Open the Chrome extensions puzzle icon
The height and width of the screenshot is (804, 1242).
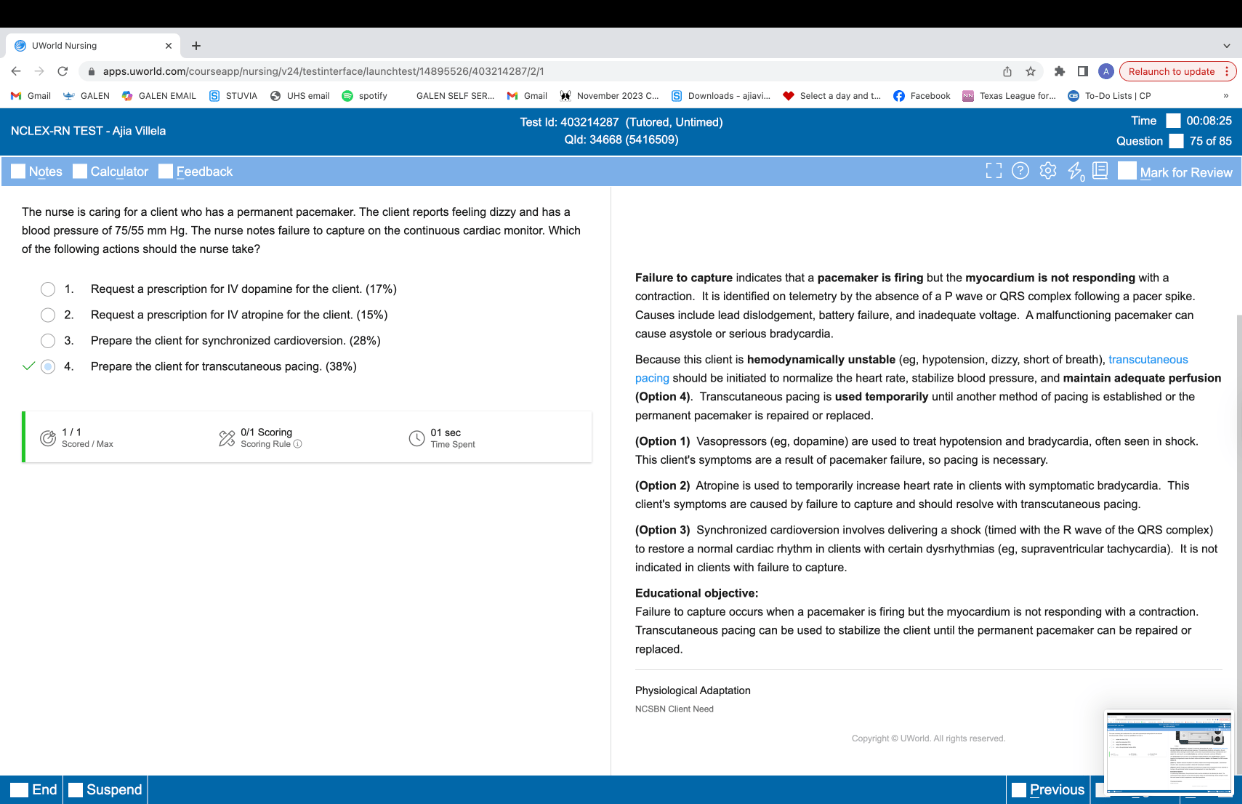[x=1059, y=72]
